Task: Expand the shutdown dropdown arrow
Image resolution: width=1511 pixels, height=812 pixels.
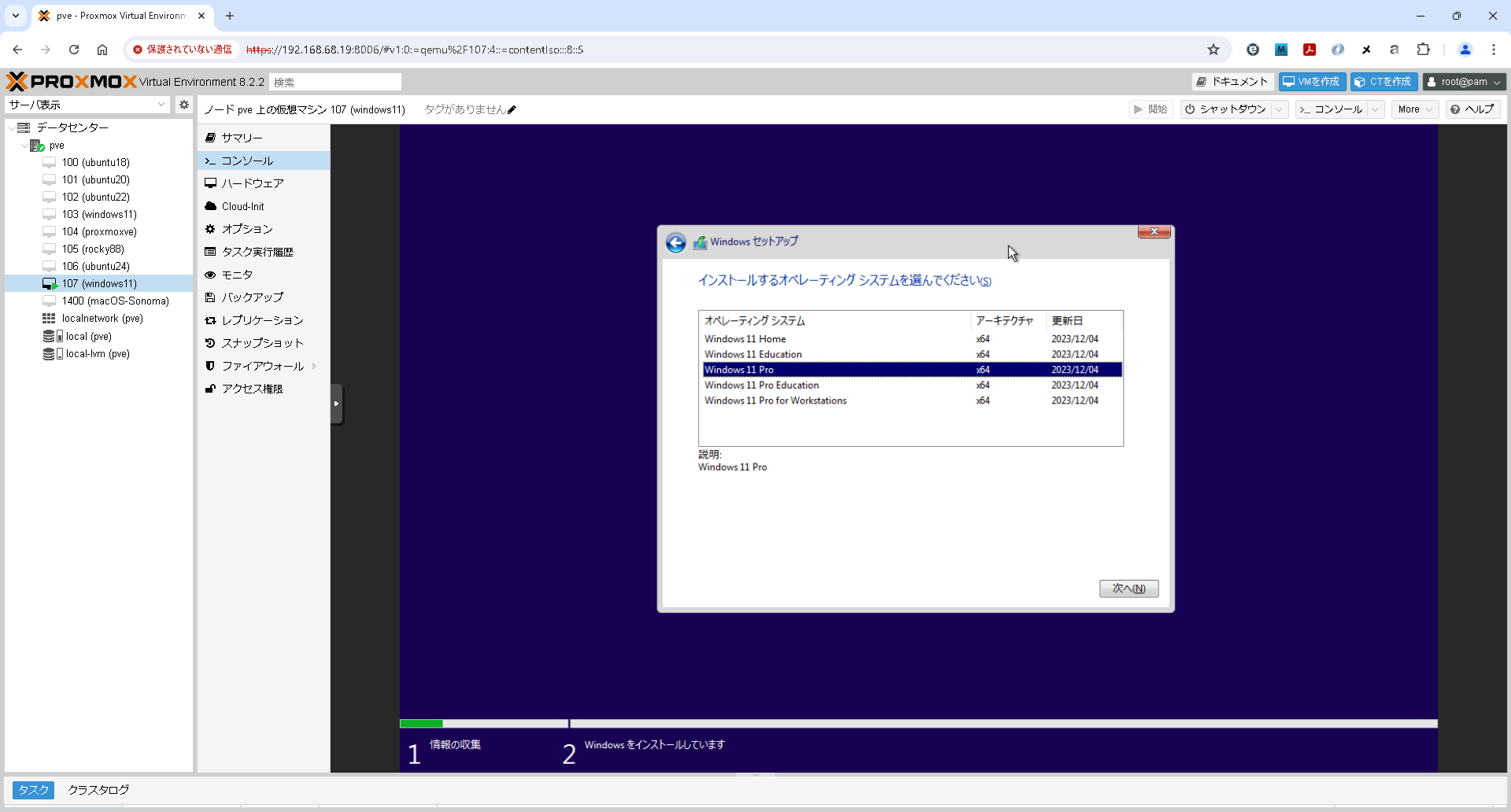Action: 1280,109
